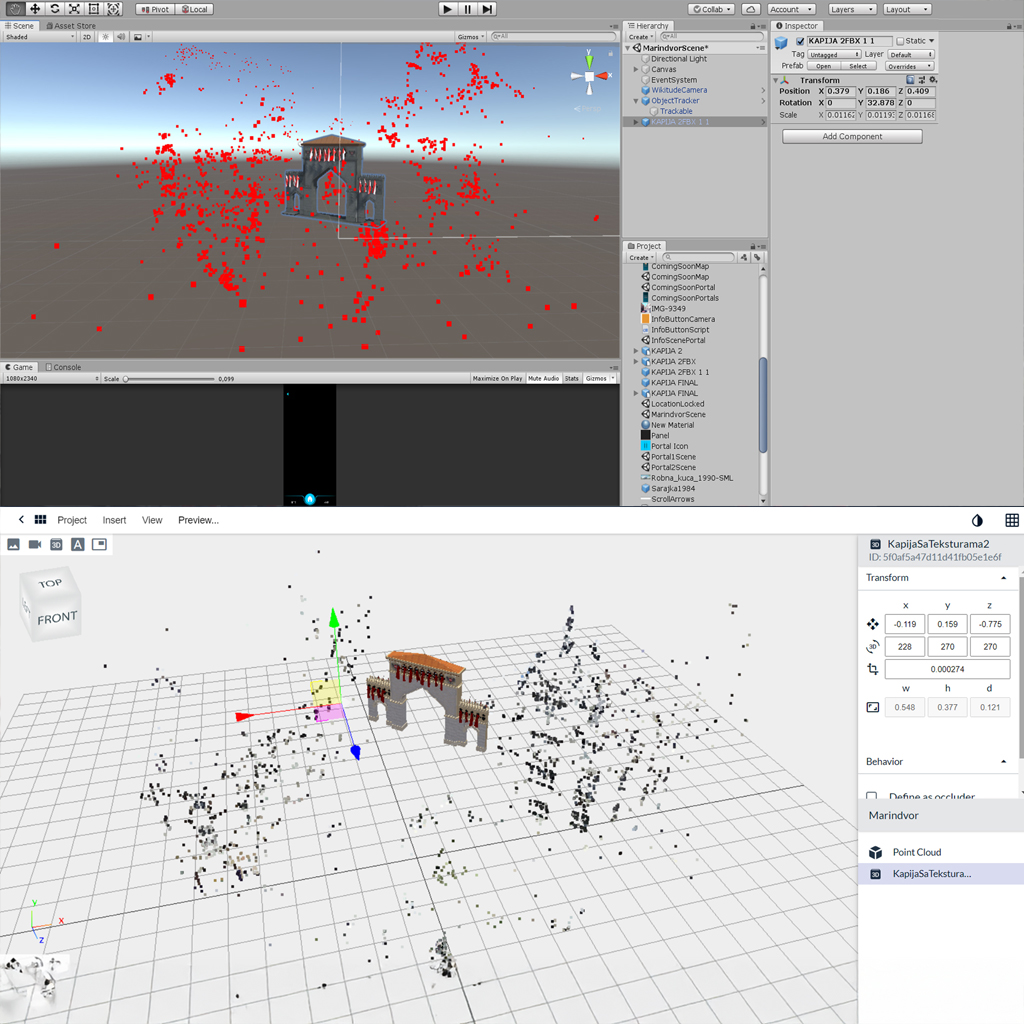This screenshot has width=1024, height=1024.
Task: Click the Play button
Action: 447,9
